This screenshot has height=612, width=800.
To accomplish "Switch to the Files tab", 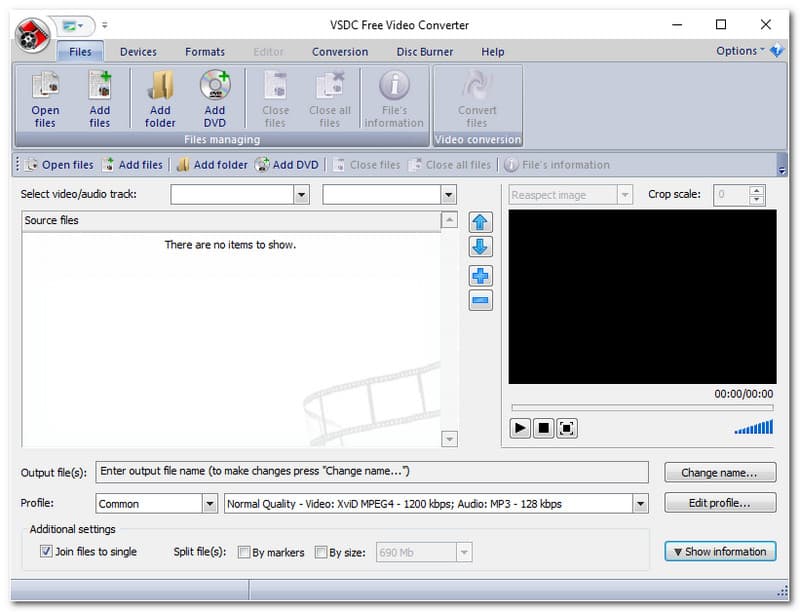I will click(x=80, y=52).
